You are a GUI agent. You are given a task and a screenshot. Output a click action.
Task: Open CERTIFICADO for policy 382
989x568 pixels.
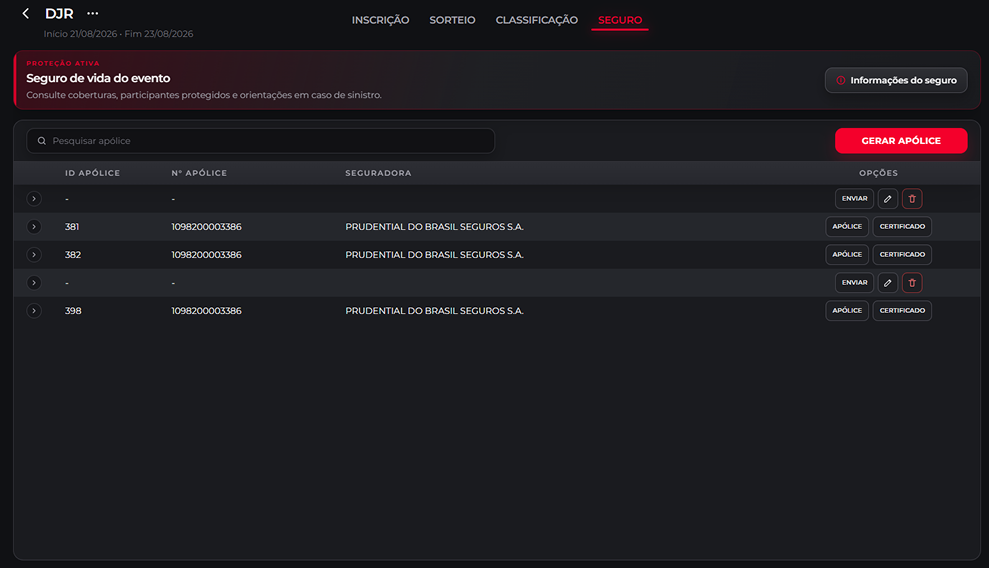tap(902, 255)
